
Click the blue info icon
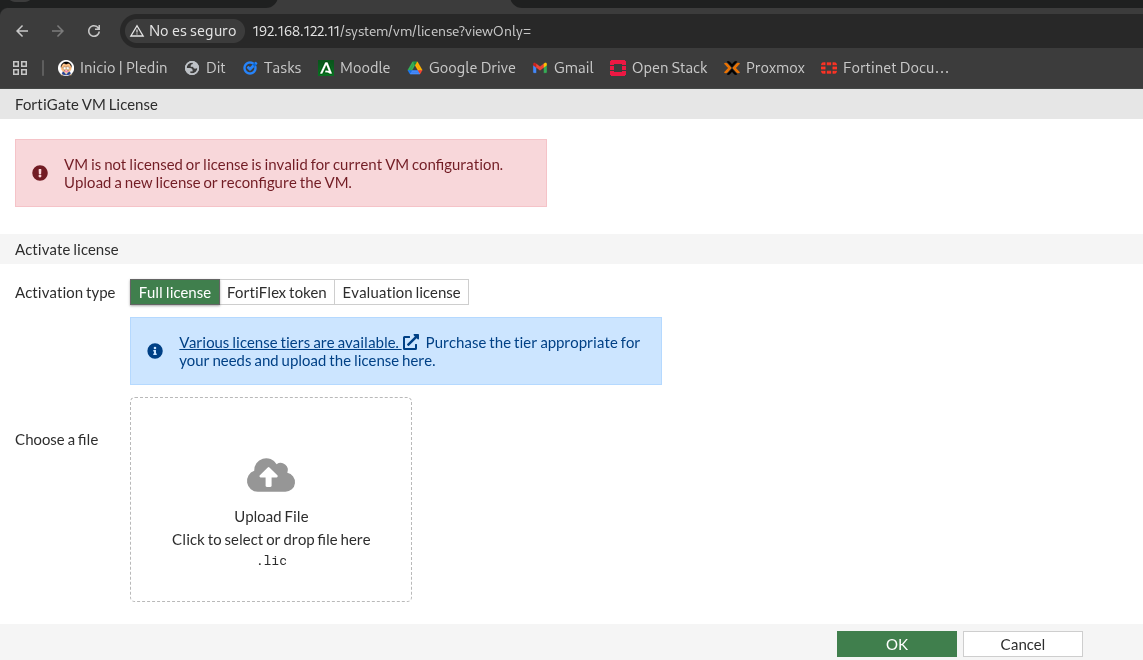coord(155,351)
